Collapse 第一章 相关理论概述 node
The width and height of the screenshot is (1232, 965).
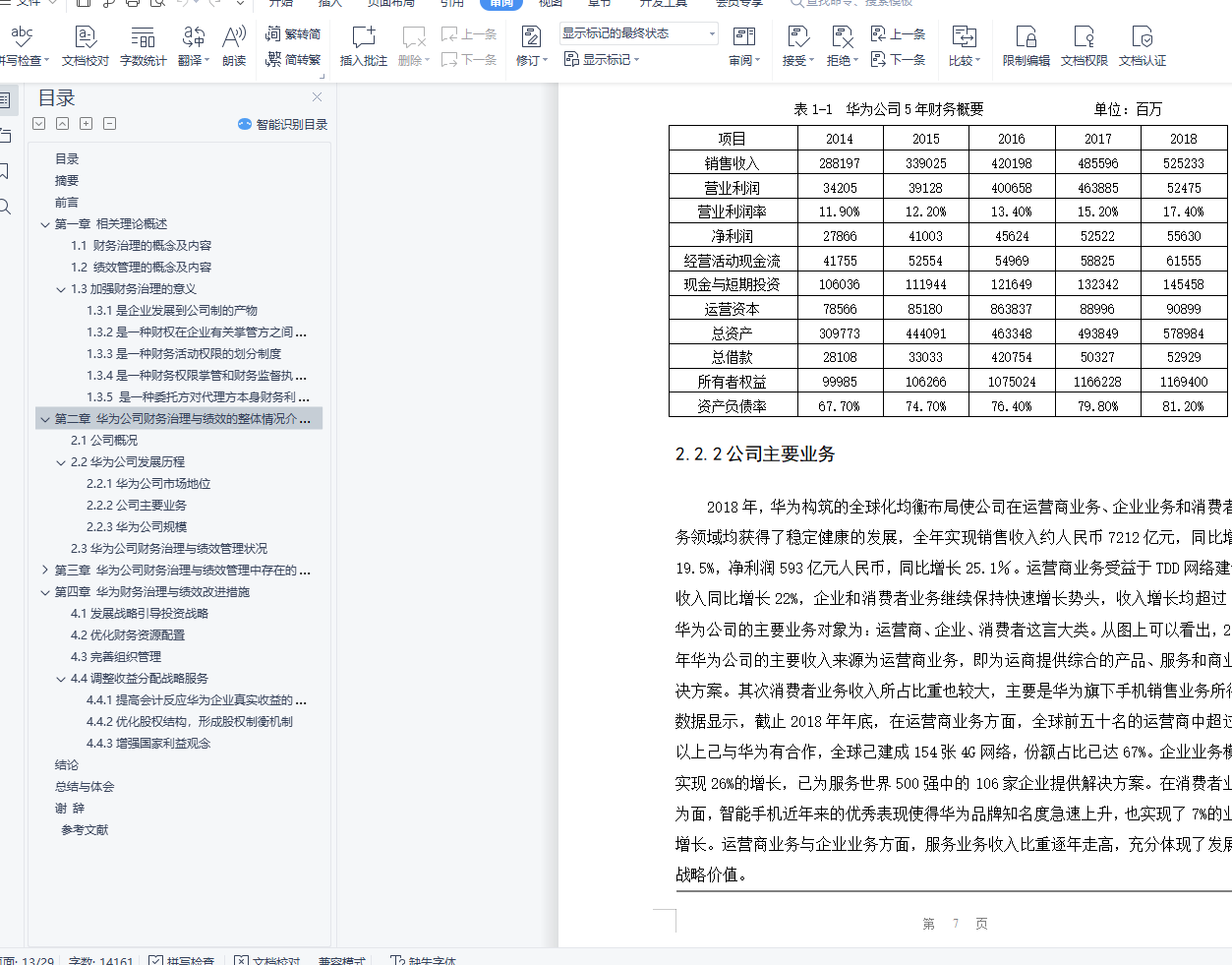click(45, 224)
